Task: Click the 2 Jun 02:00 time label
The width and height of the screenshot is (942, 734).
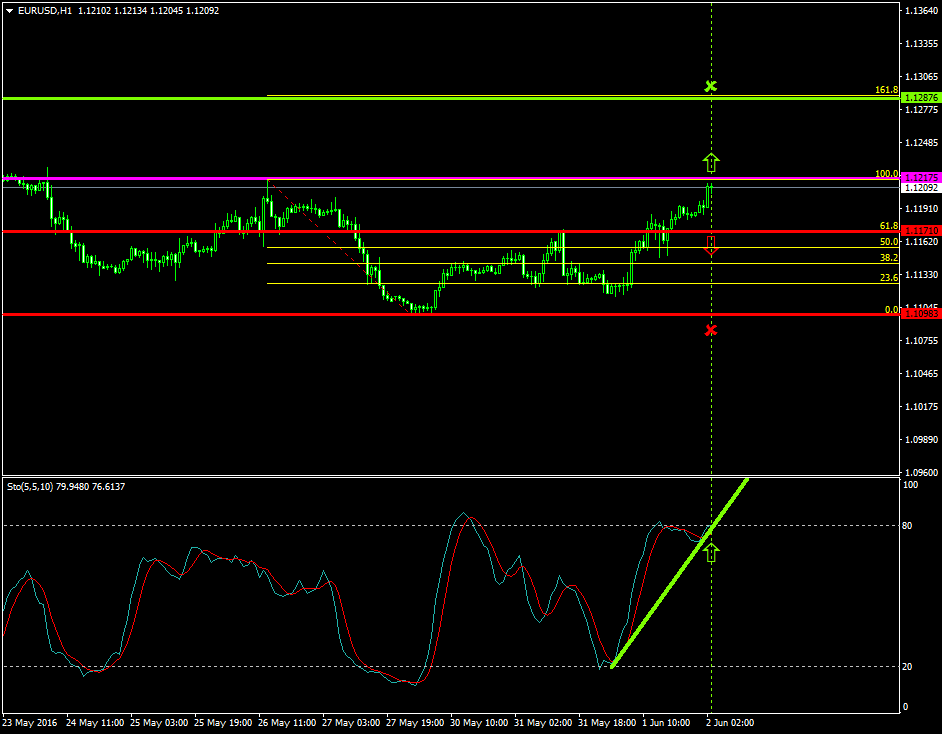Action: (730, 722)
